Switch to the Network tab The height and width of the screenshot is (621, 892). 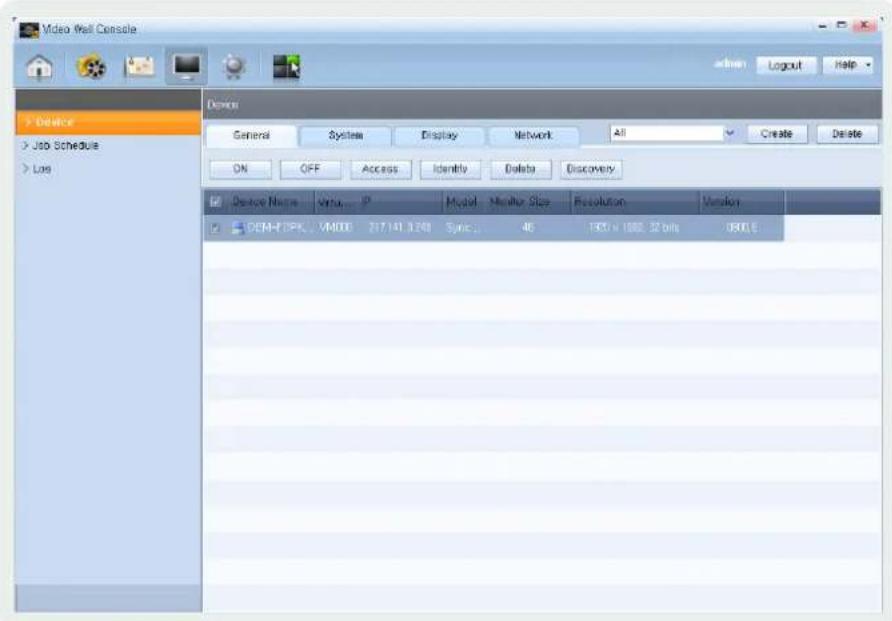pyautogui.click(x=533, y=135)
